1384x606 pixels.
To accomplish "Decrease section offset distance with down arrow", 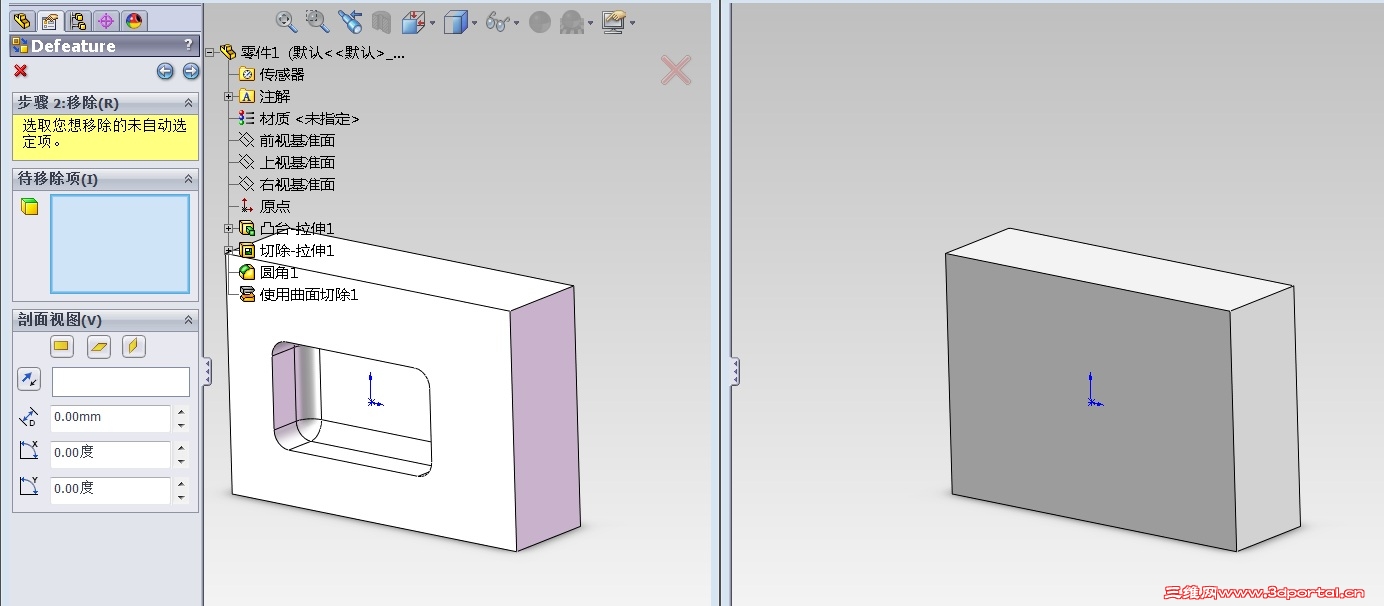I will pyautogui.click(x=181, y=425).
